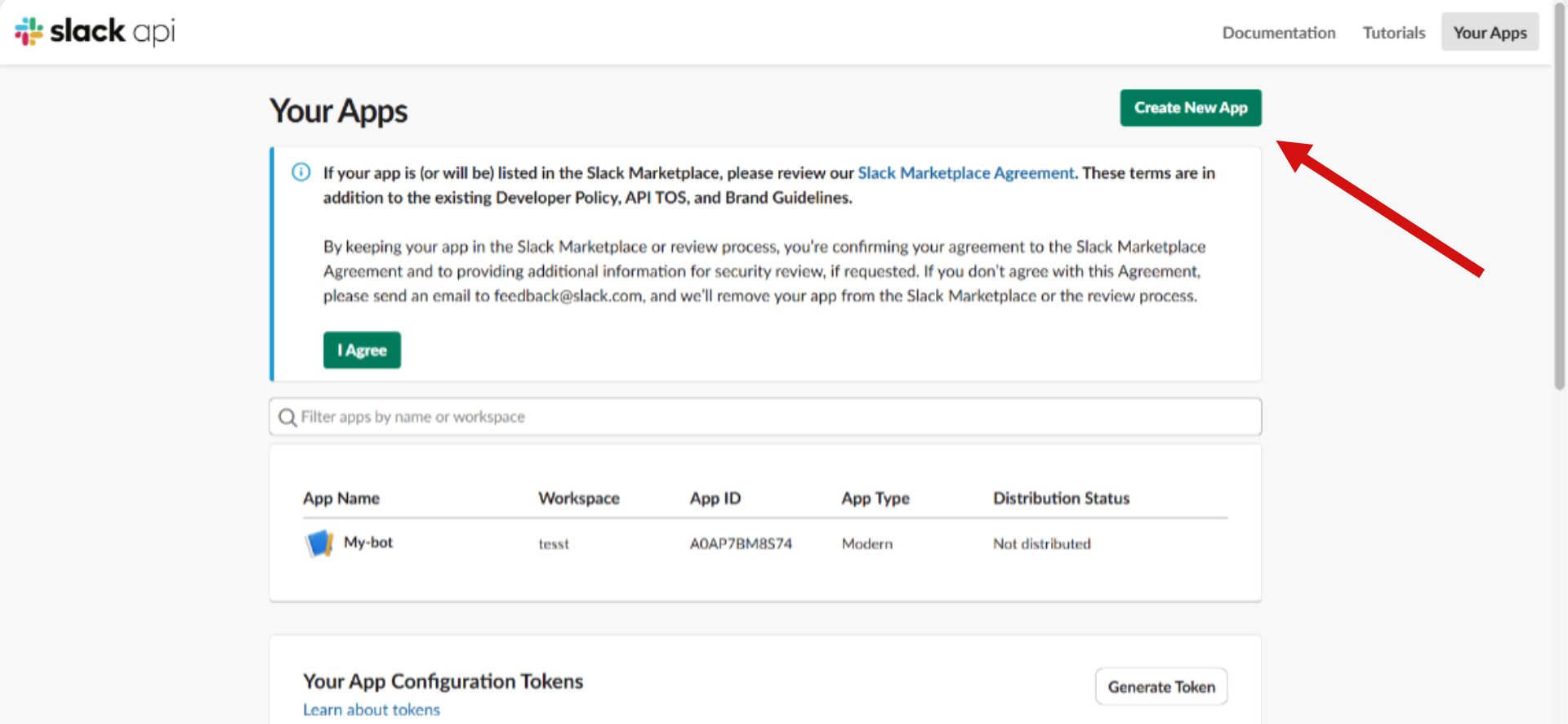The width and height of the screenshot is (1568, 724).
Task: Click the Create New App button
Action: tap(1191, 108)
